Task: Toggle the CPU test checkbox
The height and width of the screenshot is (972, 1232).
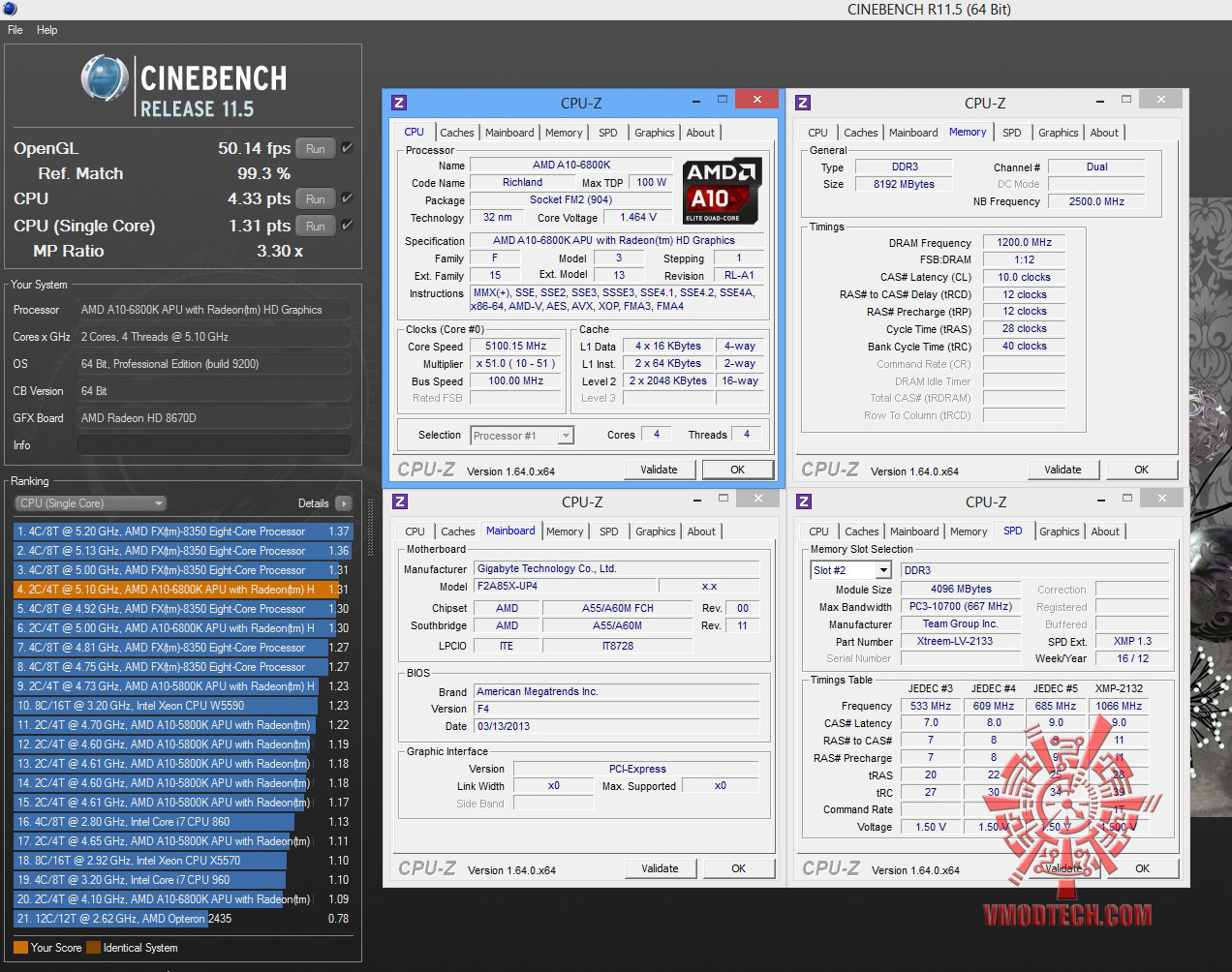Action: point(347,198)
